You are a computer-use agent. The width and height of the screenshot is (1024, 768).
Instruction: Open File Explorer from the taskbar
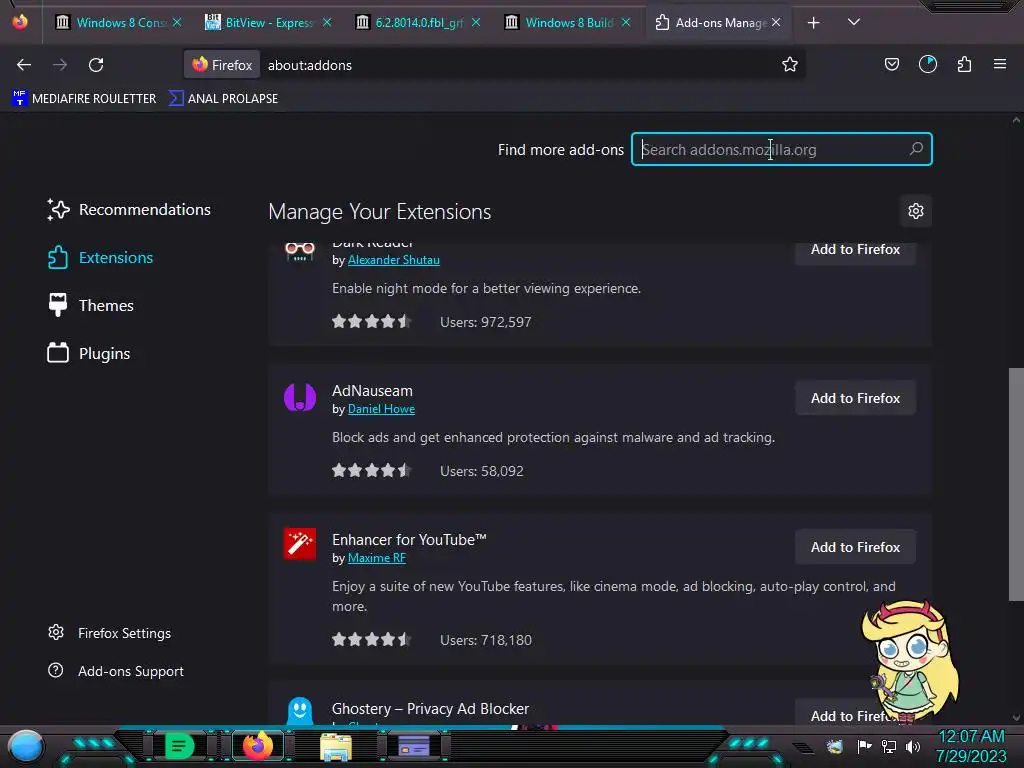click(336, 746)
